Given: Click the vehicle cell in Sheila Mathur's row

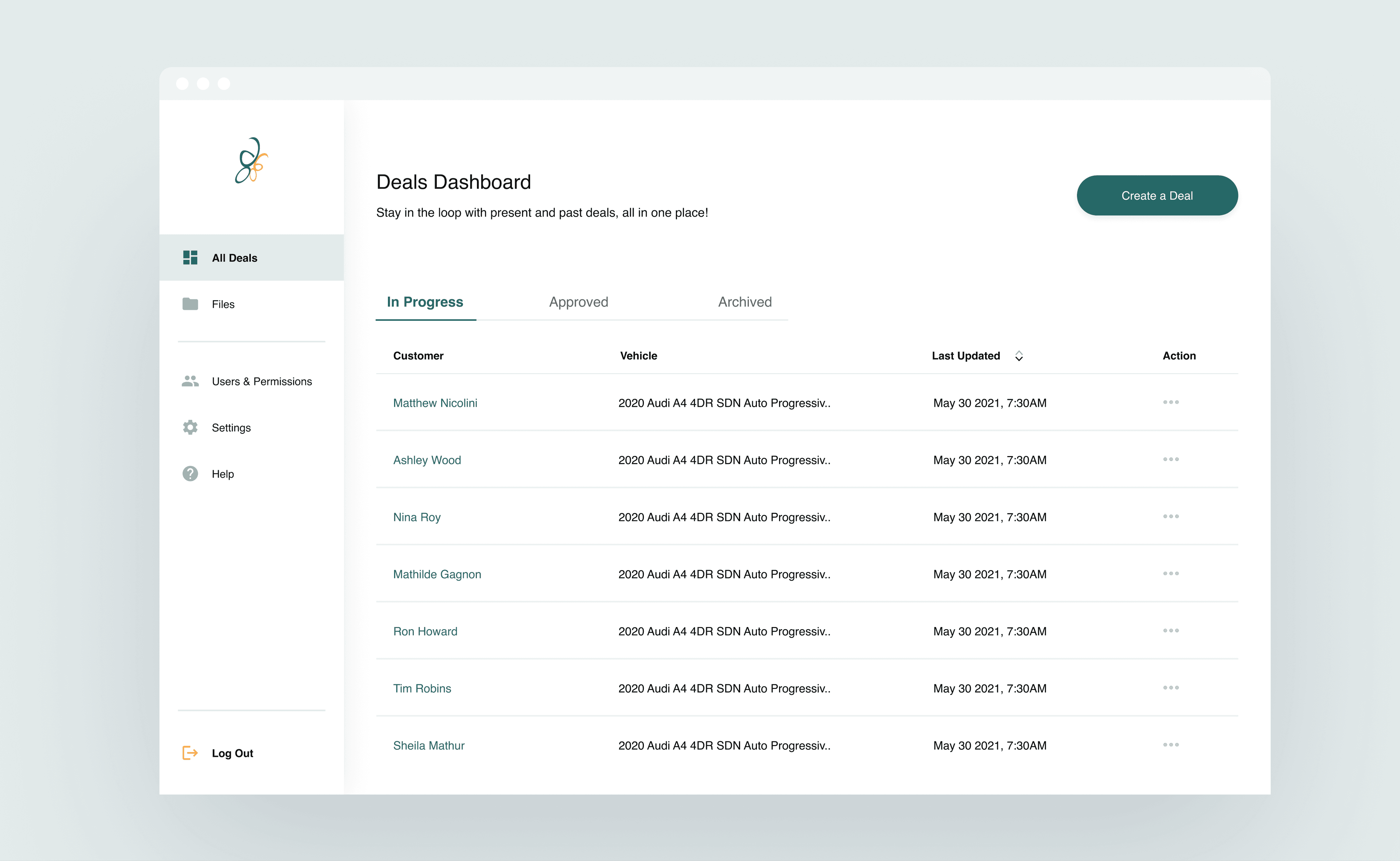Looking at the screenshot, I should tap(724, 745).
